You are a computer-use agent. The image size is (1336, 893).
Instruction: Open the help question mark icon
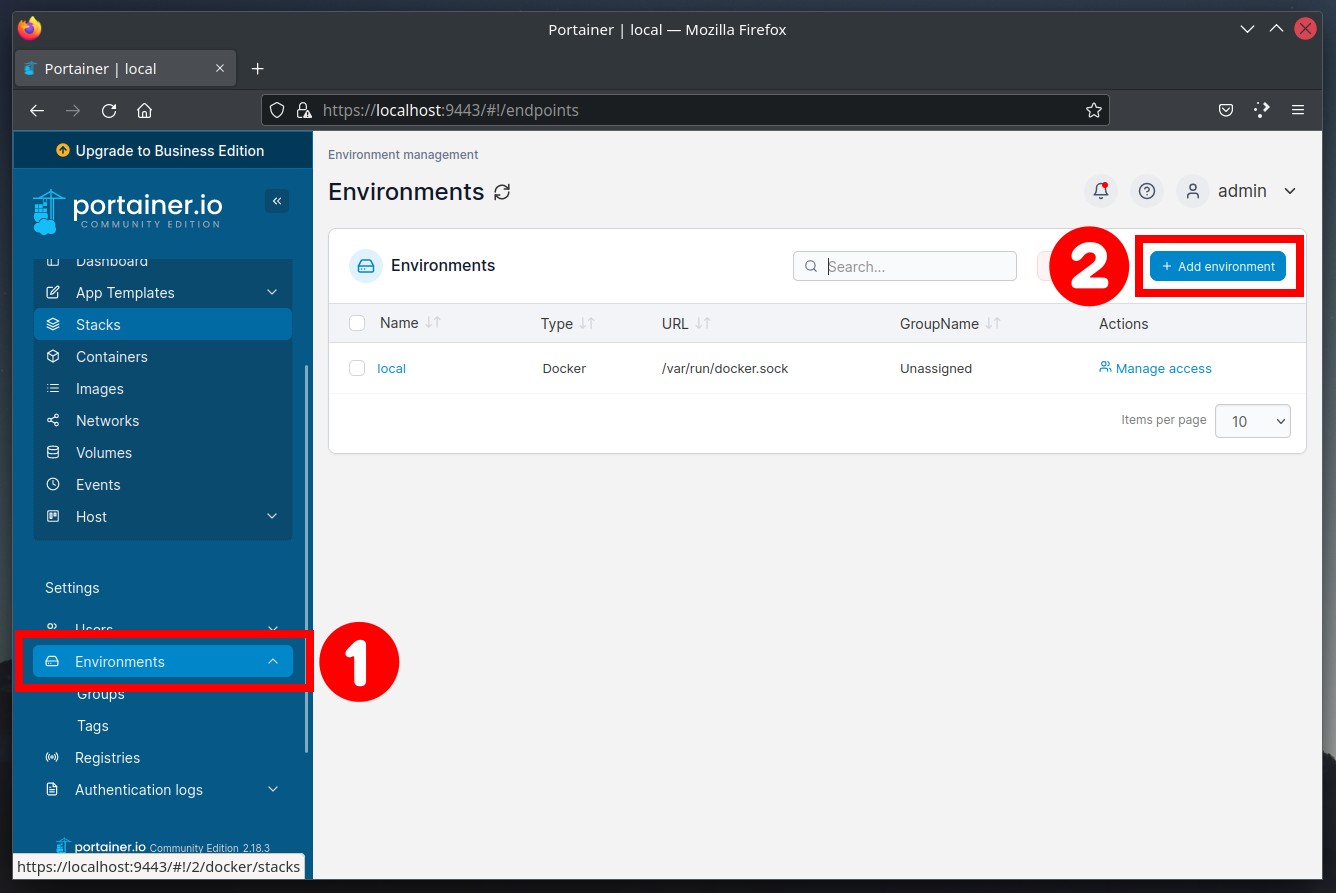1147,191
